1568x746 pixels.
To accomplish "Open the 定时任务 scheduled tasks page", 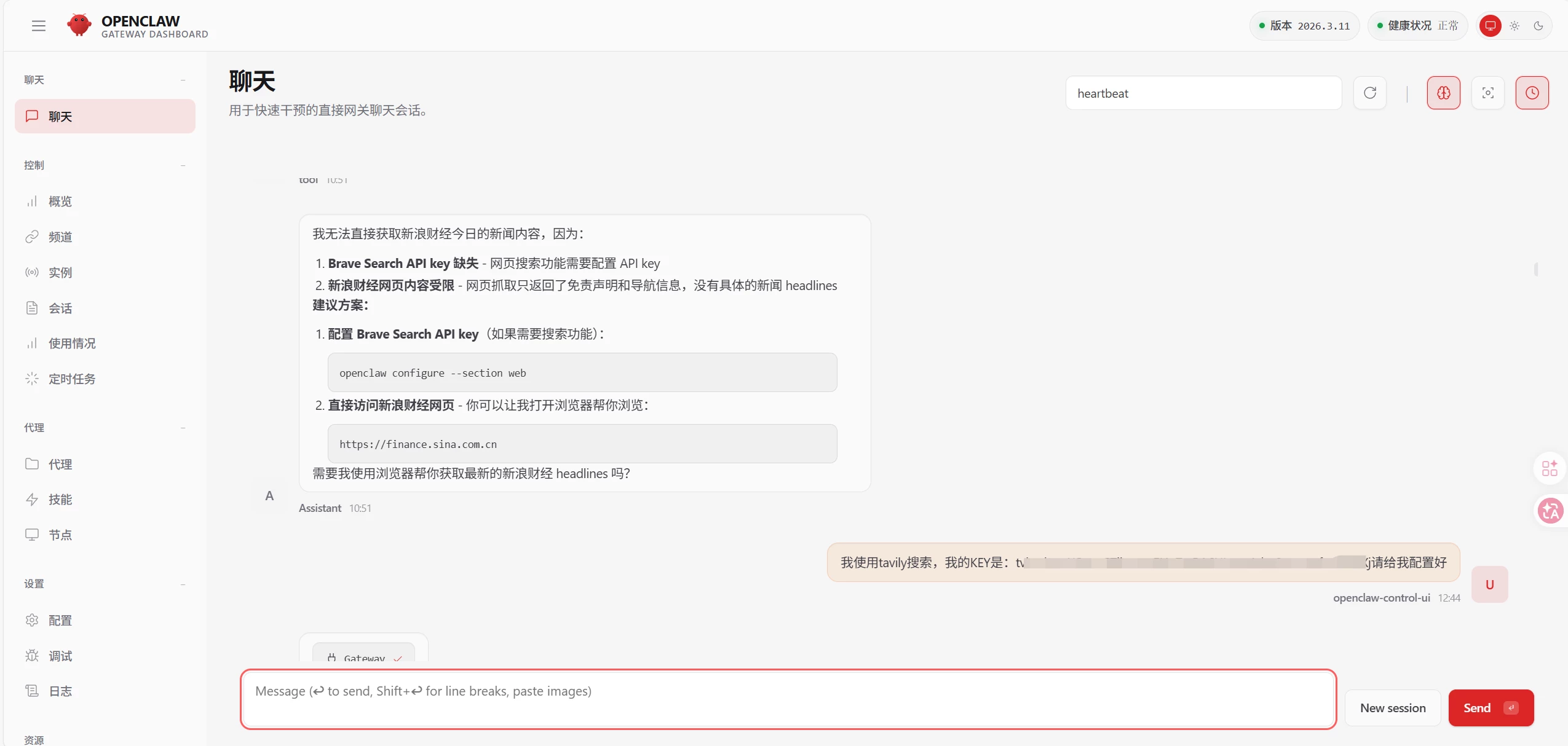I will click(72, 379).
